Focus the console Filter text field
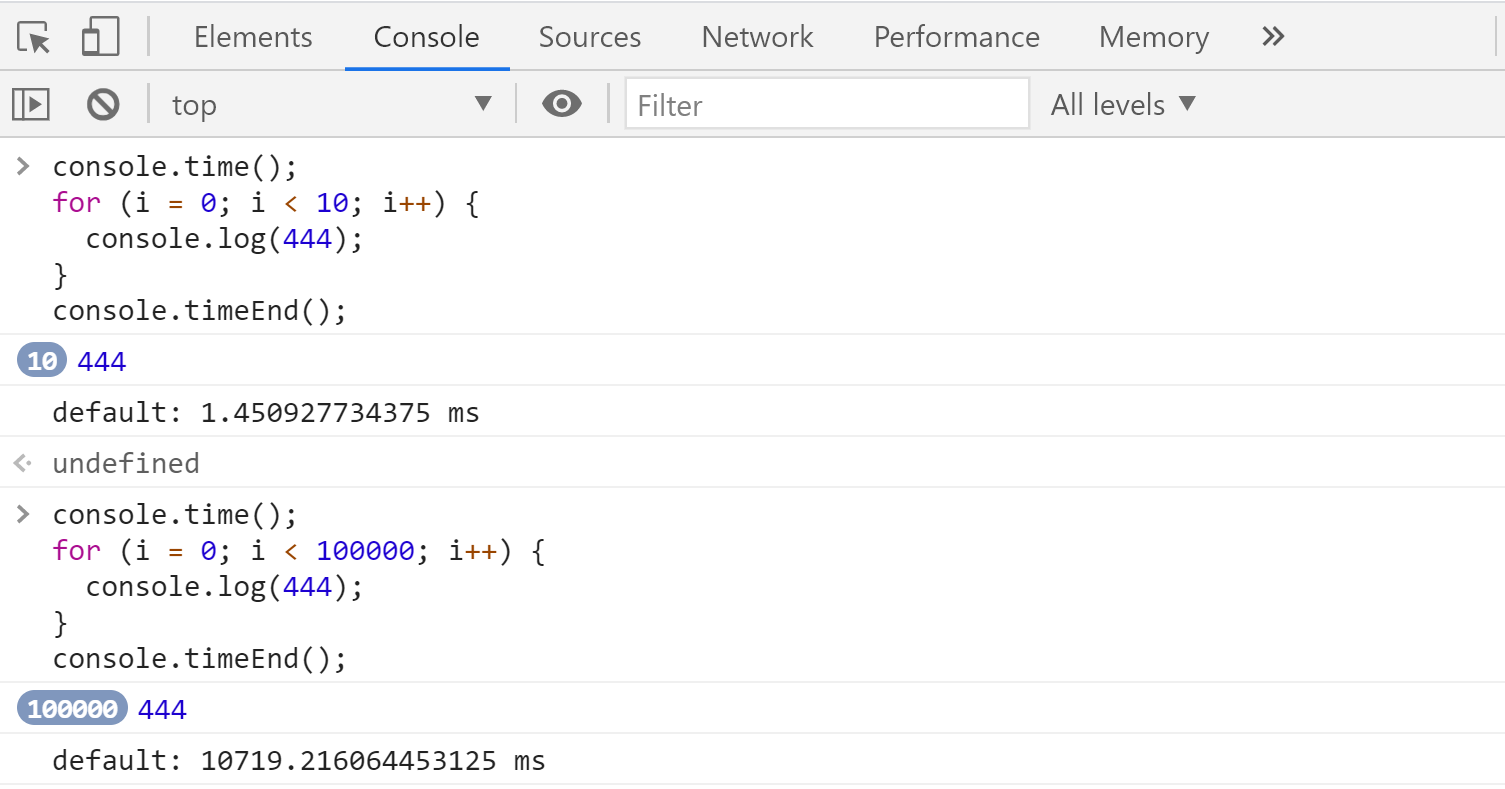The width and height of the screenshot is (1505, 789). [x=826, y=104]
